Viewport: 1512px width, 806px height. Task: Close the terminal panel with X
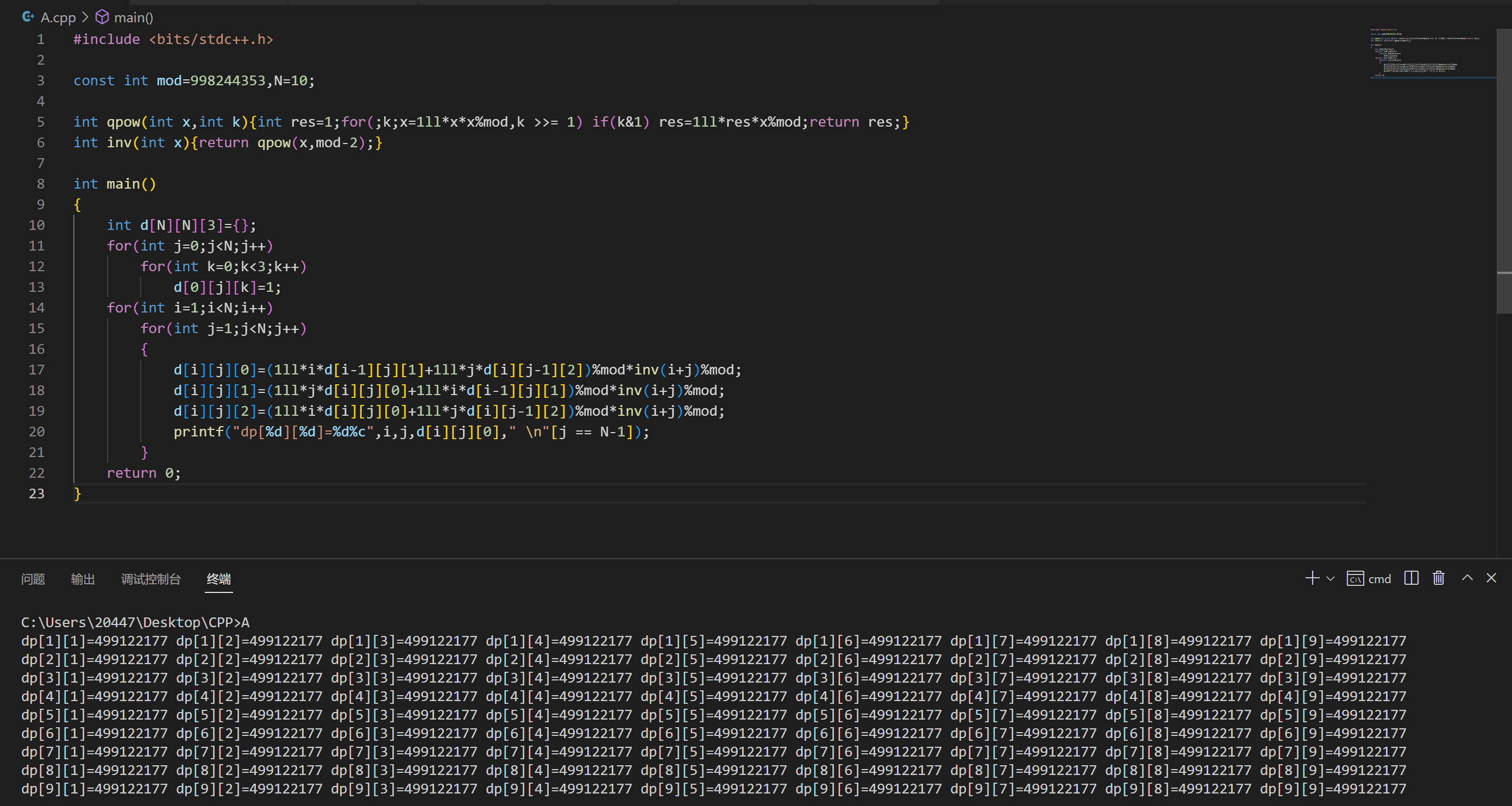click(x=1491, y=578)
